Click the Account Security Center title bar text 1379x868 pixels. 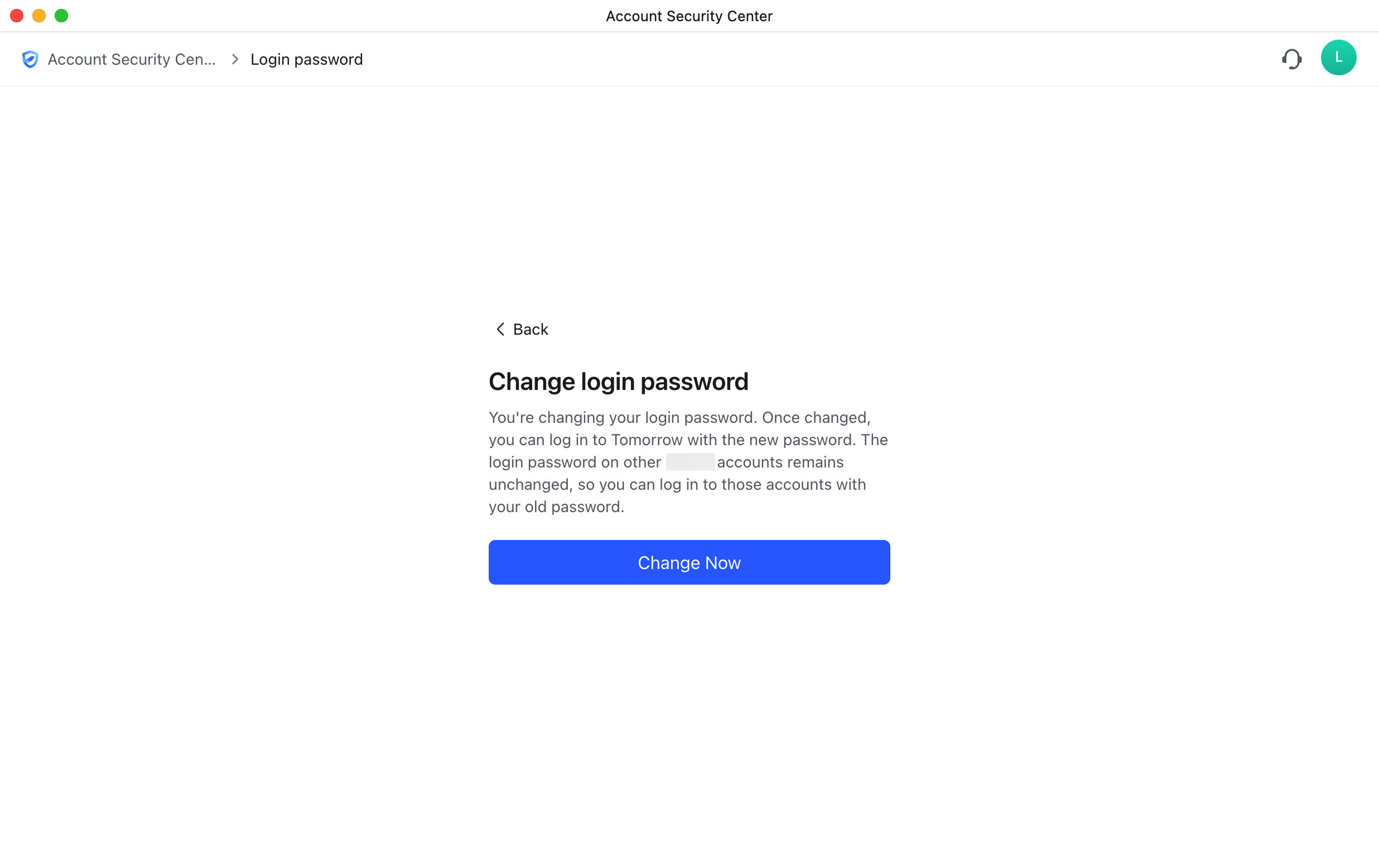(x=689, y=16)
